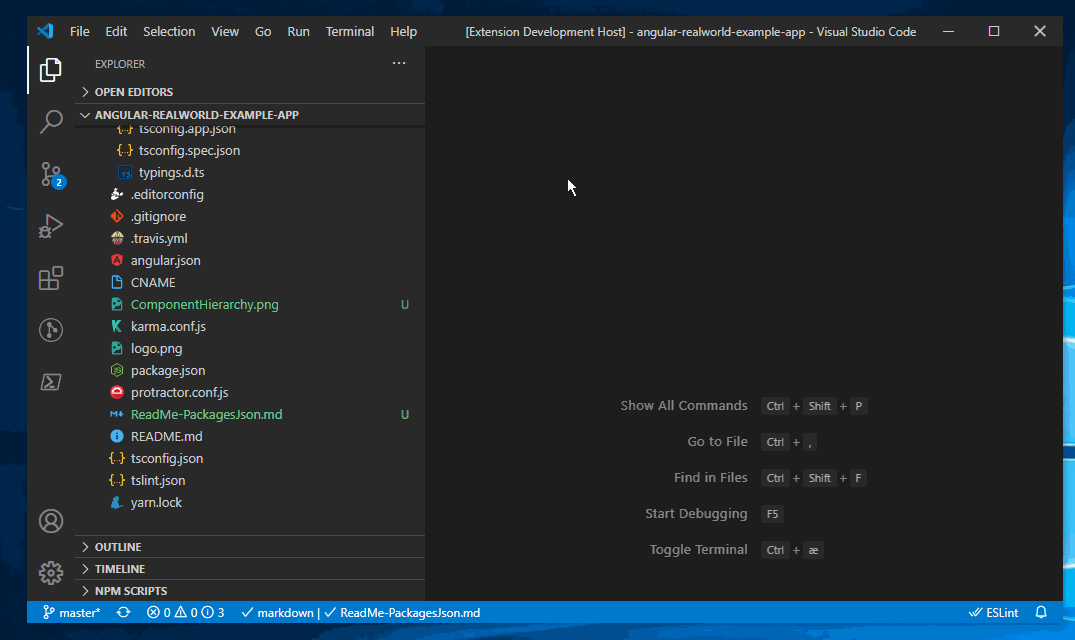Image resolution: width=1075 pixels, height=640 pixels.
Task: Open the Run menu
Action: 298,32
